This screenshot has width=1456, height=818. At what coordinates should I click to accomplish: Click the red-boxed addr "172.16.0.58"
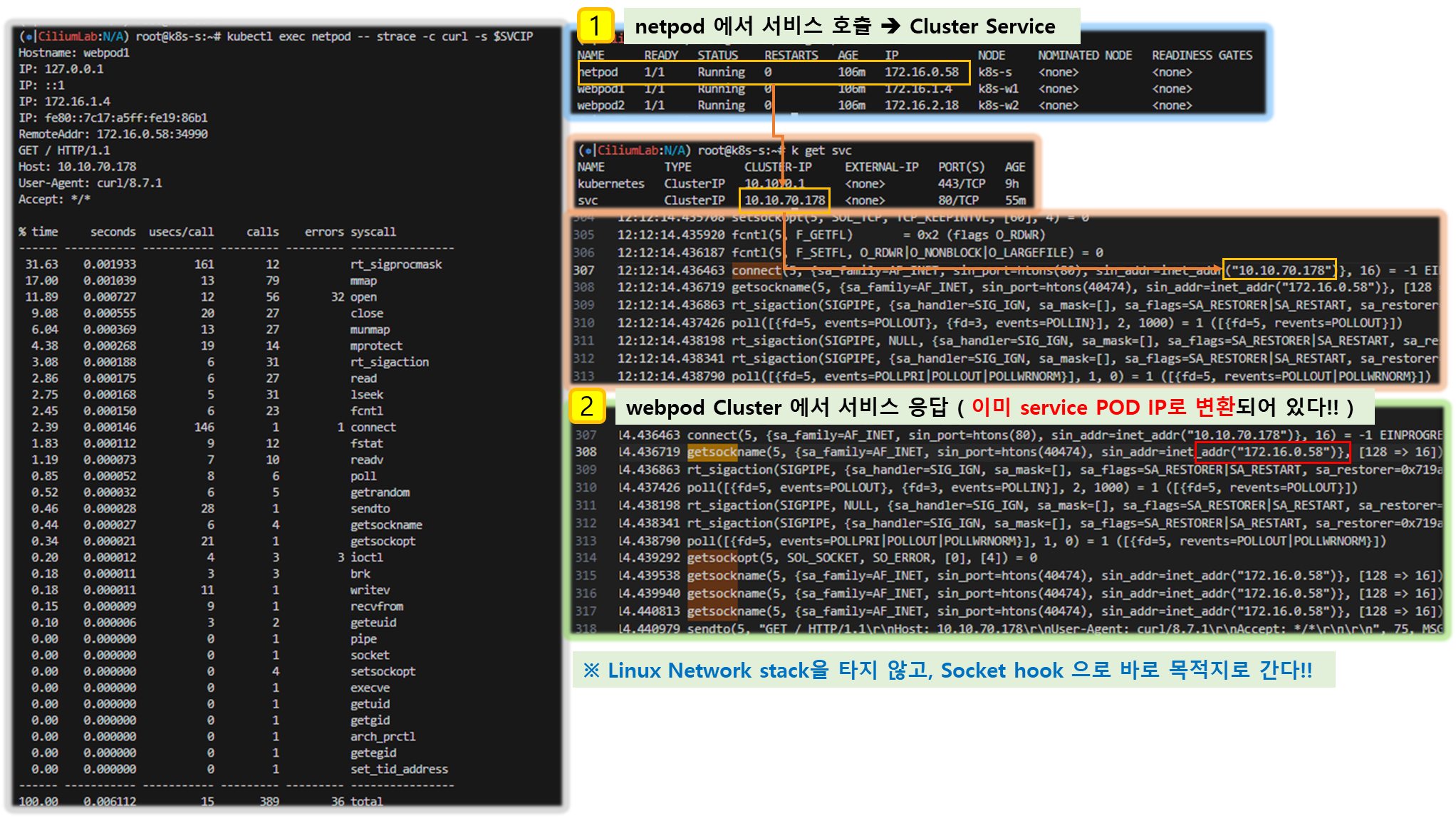(x=1272, y=452)
